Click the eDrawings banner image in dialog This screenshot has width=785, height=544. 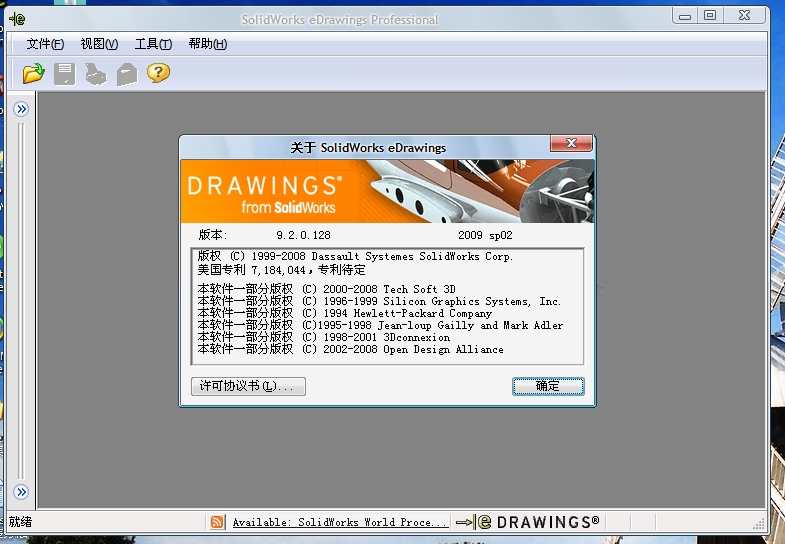point(387,191)
